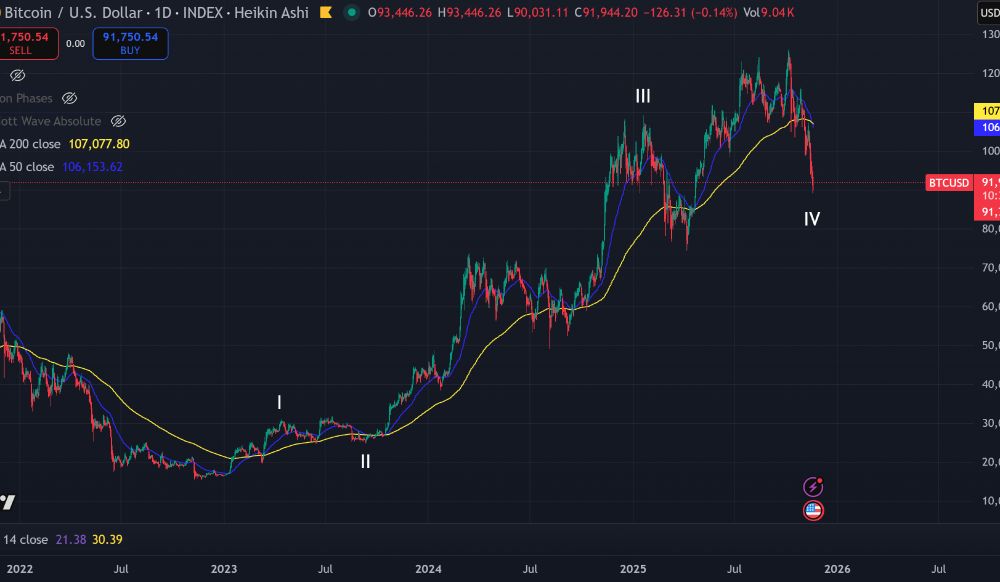
Task: Click the change value −126.31 (−0.14%)
Action: (x=690, y=13)
